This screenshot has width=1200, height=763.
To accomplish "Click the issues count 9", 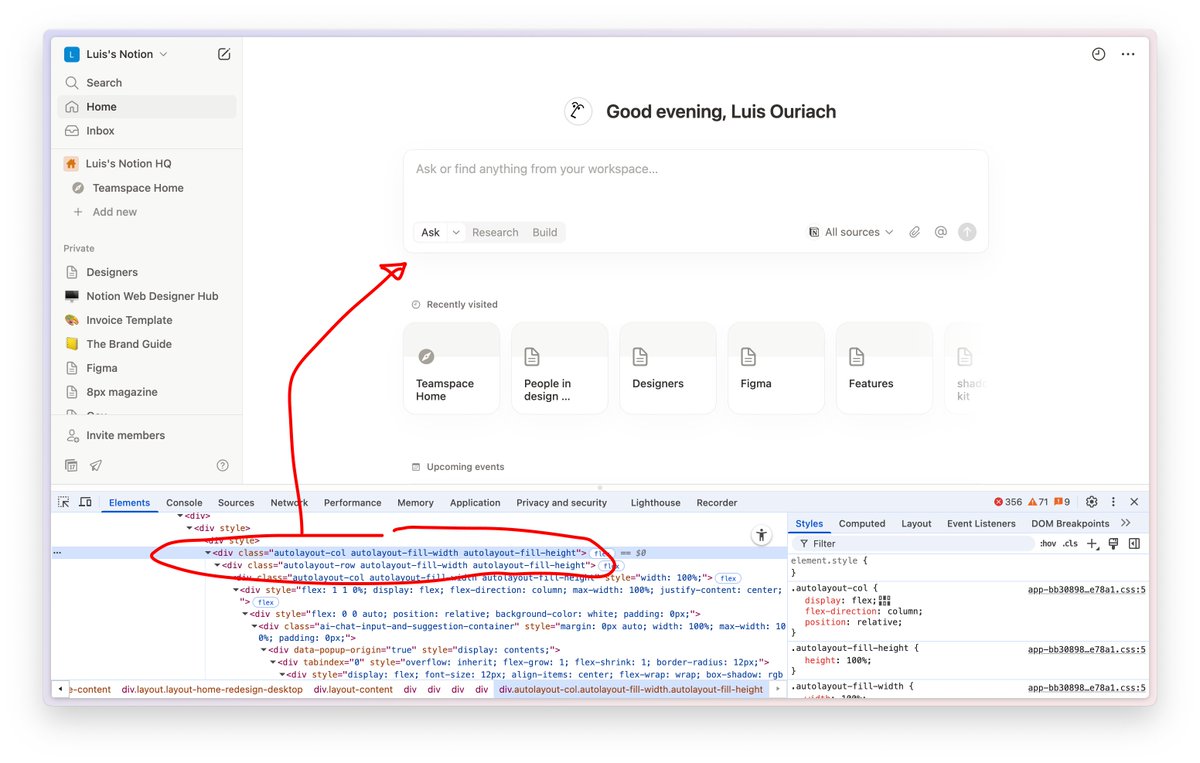I will pos(1061,502).
